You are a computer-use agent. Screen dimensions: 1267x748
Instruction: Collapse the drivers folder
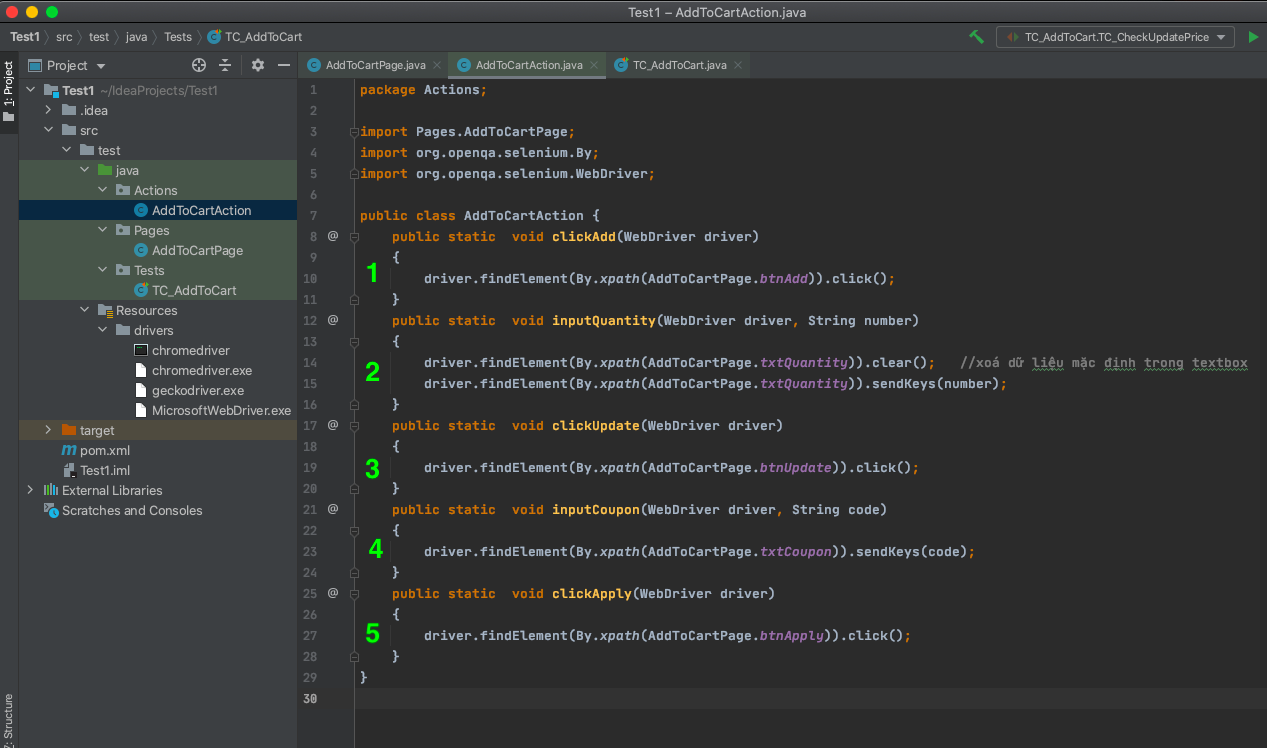[x=102, y=330]
